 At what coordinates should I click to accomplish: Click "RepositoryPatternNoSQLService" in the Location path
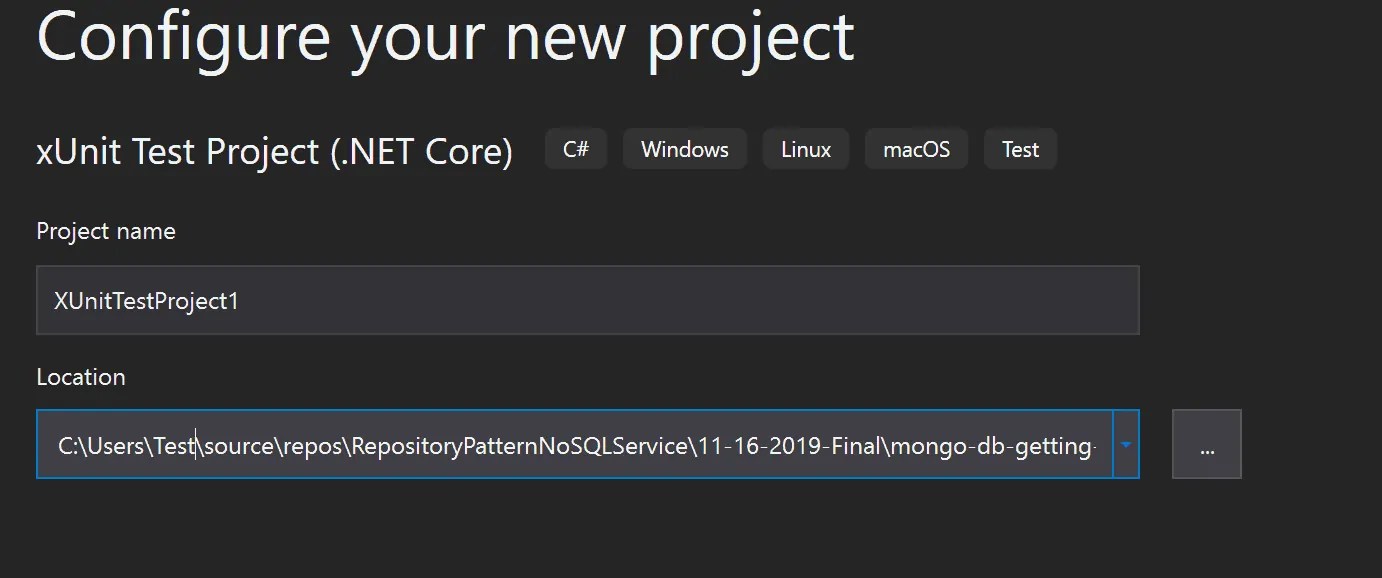click(x=518, y=446)
